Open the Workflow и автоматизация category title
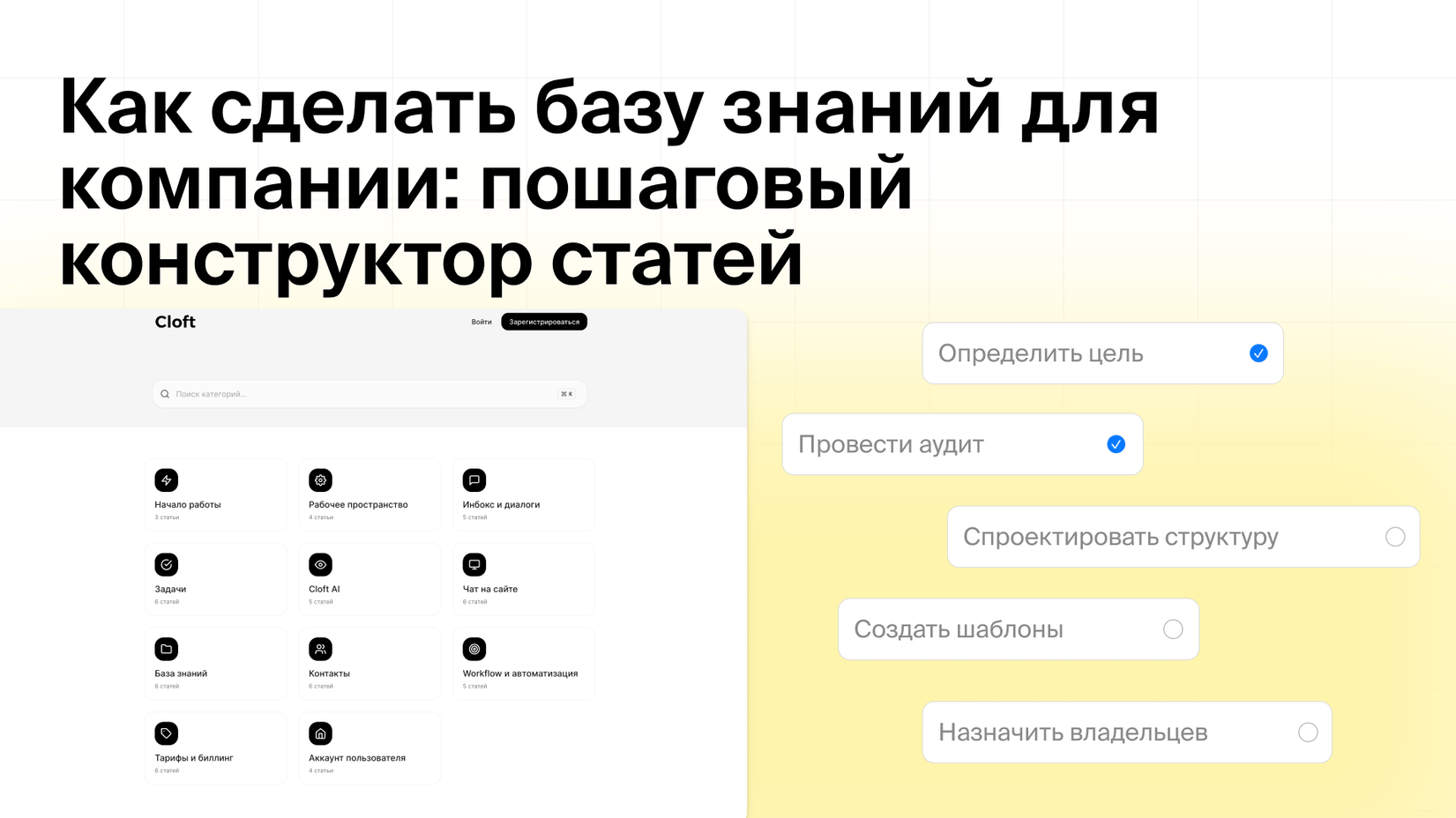 [520, 673]
